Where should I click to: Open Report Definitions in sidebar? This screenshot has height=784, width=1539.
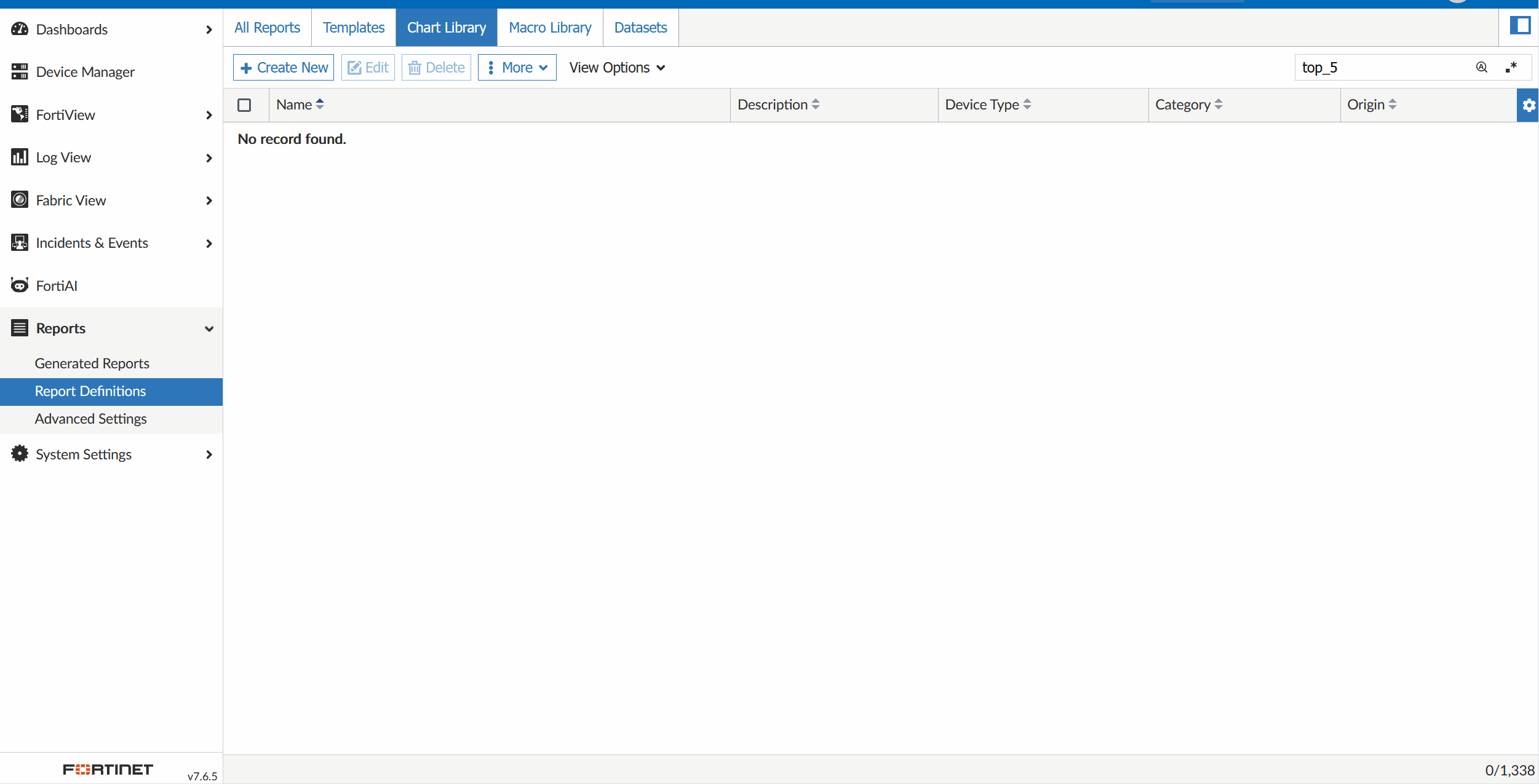coord(111,392)
